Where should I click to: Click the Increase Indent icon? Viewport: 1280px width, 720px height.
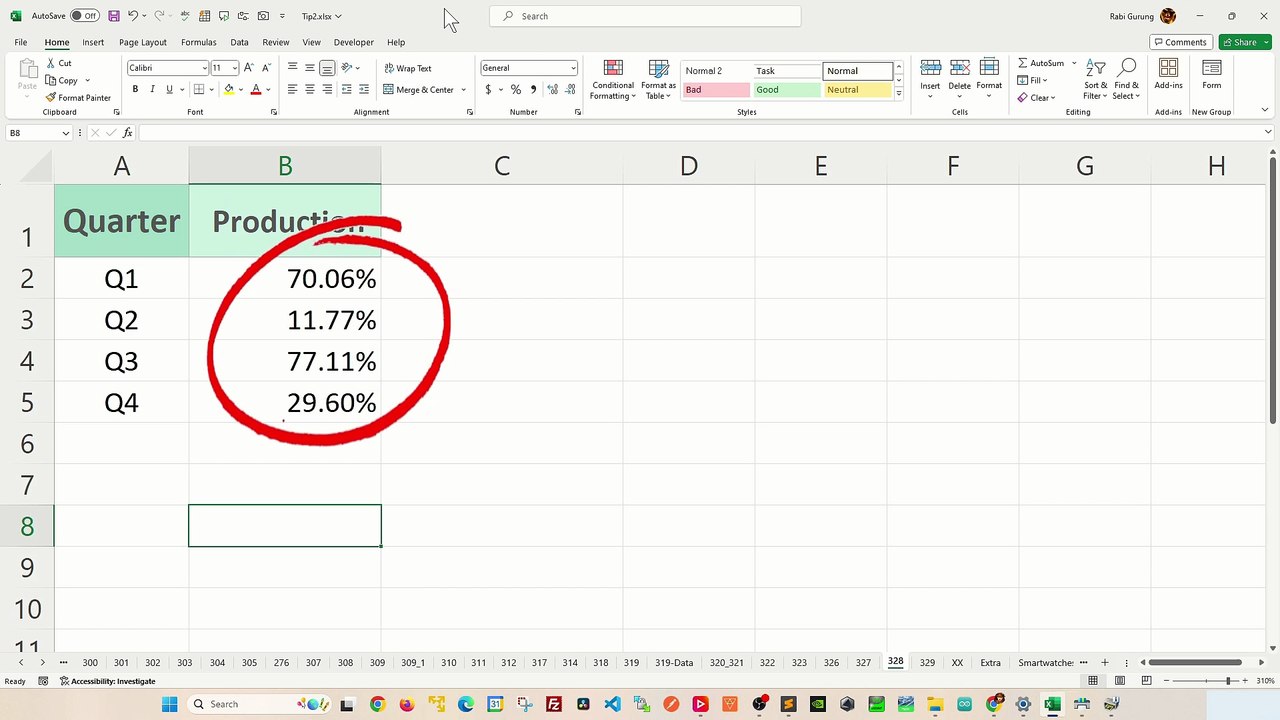[364, 89]
